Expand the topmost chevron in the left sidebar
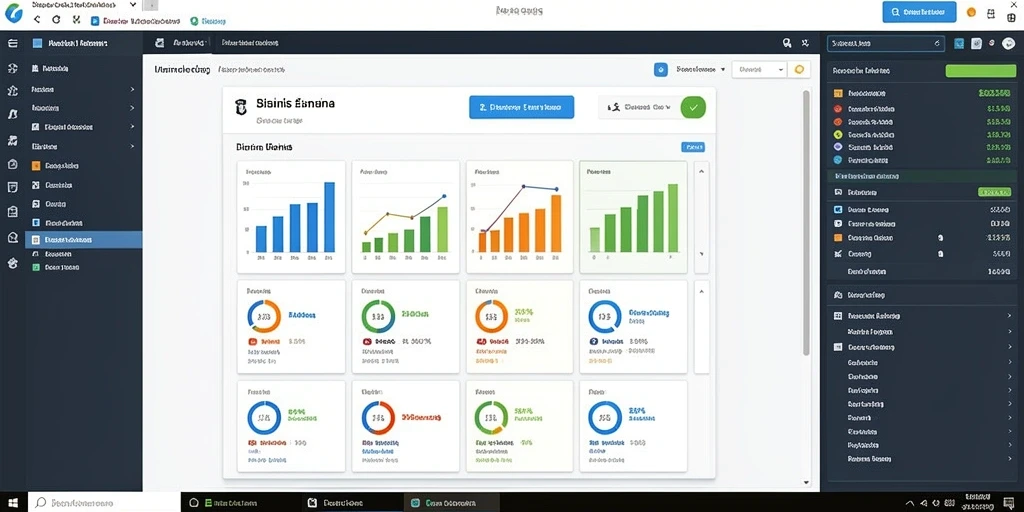This screenshot has width=1024, height=512. [x=132, y=89]
